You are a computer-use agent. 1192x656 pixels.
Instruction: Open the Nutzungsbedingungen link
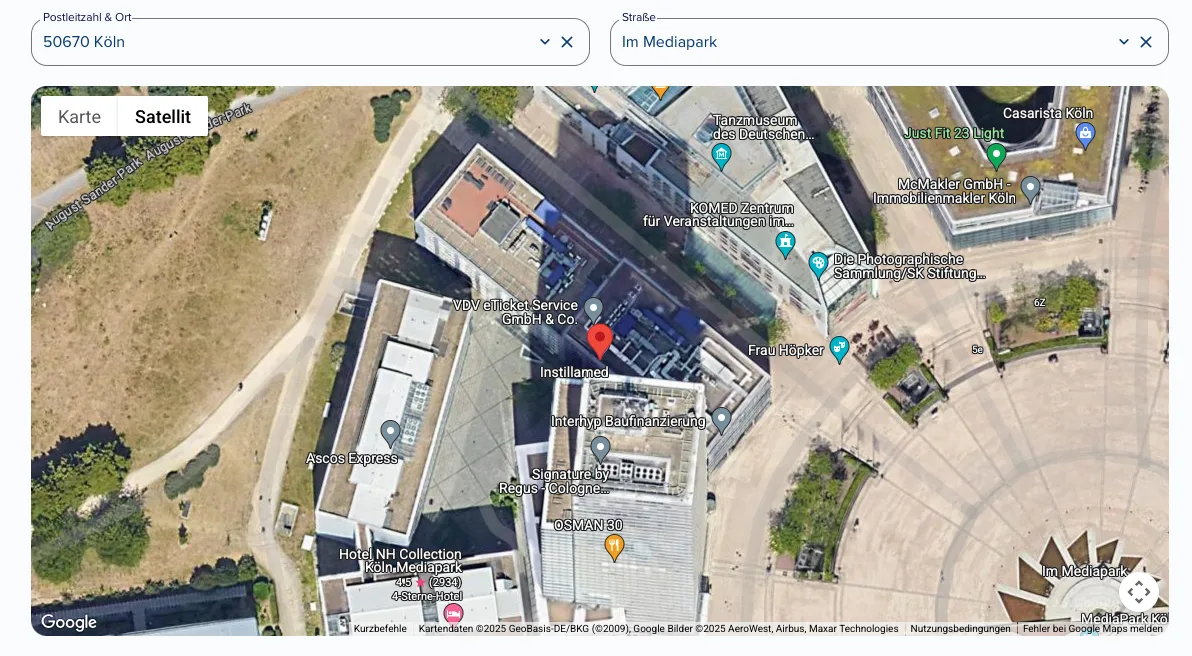click(961, 629)
